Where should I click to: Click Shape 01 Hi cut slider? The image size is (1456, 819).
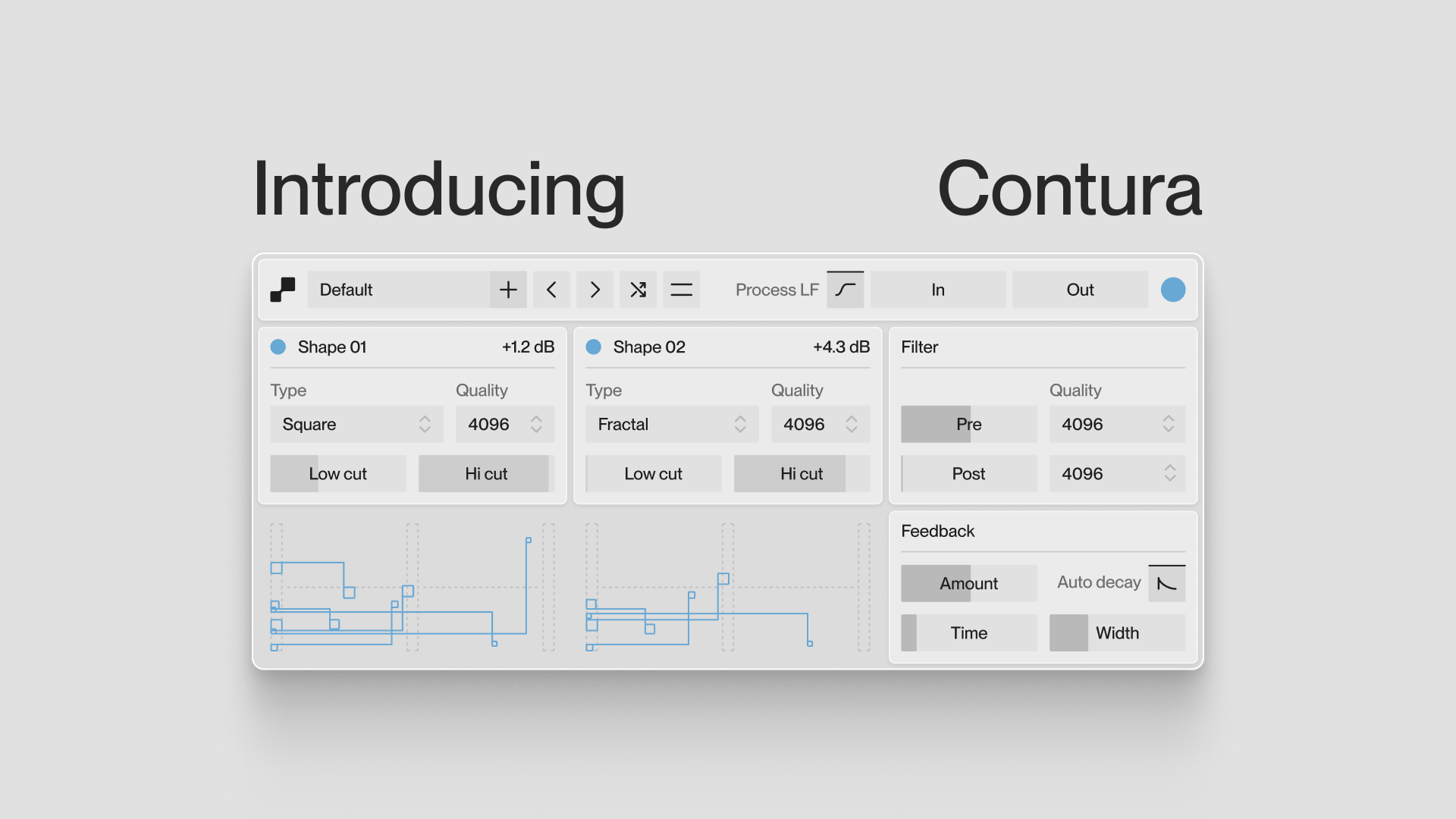coord(486,473)
